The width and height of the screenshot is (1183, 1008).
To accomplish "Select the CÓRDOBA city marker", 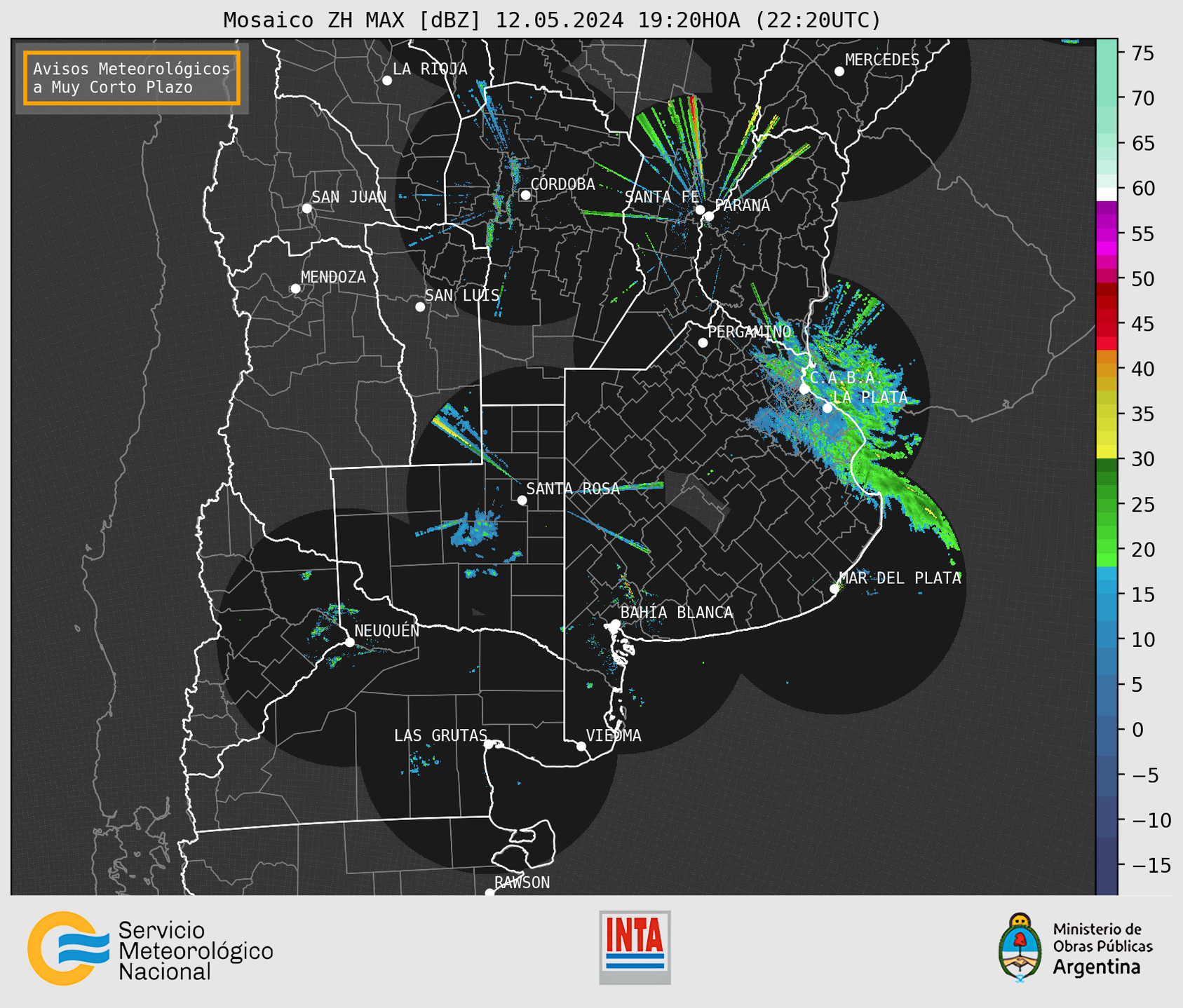I will click(525, 196).
